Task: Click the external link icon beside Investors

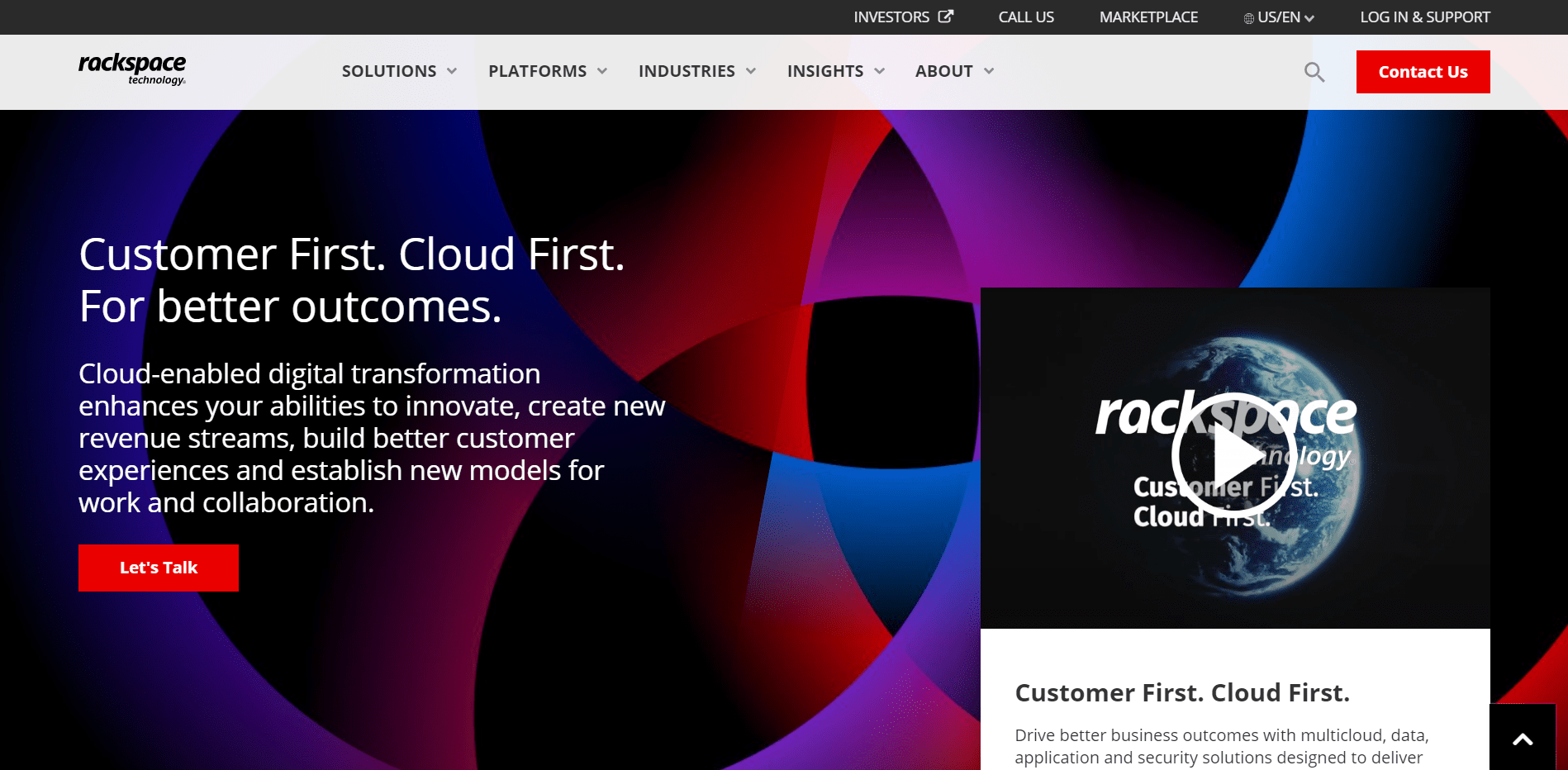Action: [946, 17]
